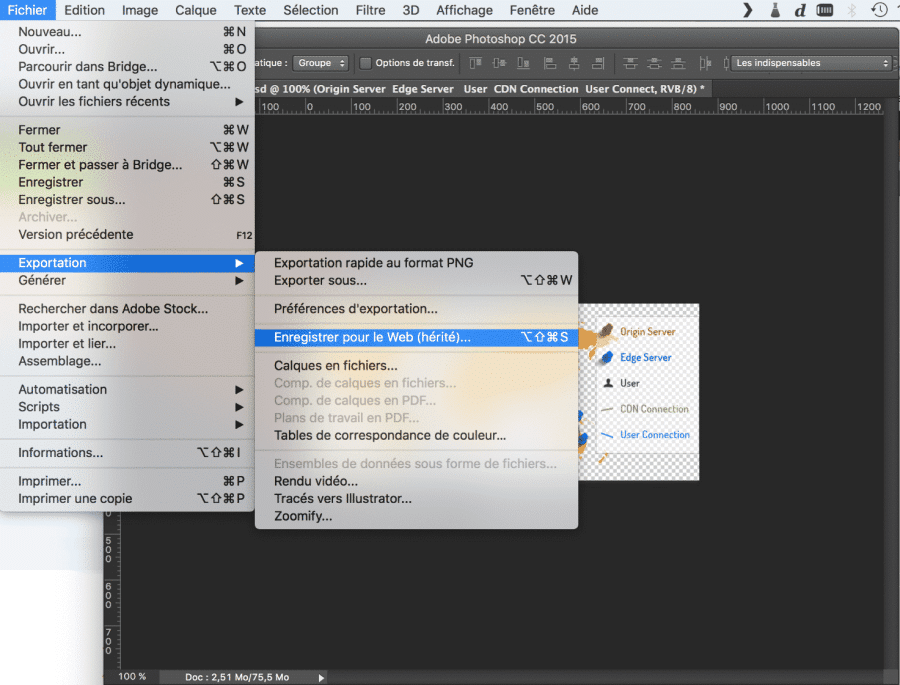The image size is (900, 685).
Task: Click the align left edges icon
Action: [x=551, y=63]
